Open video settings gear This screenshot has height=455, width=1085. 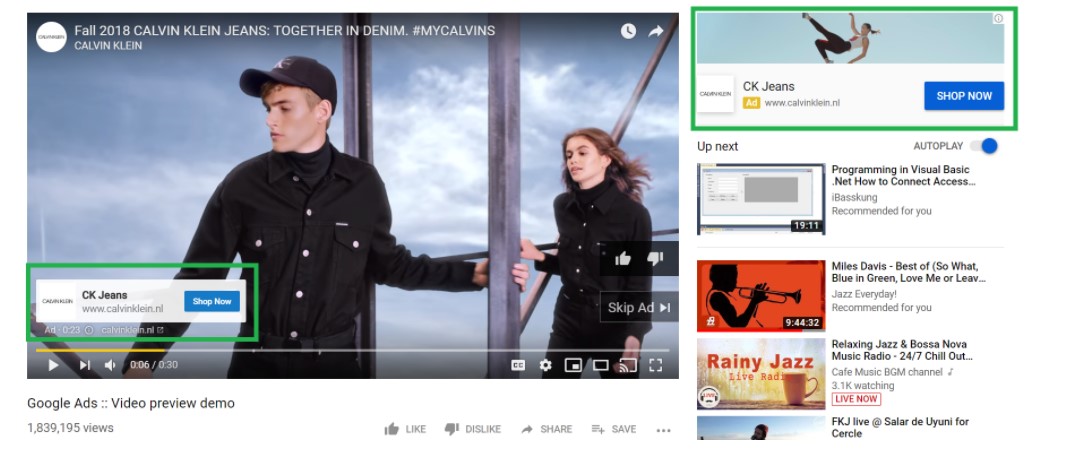click(545, 365)
